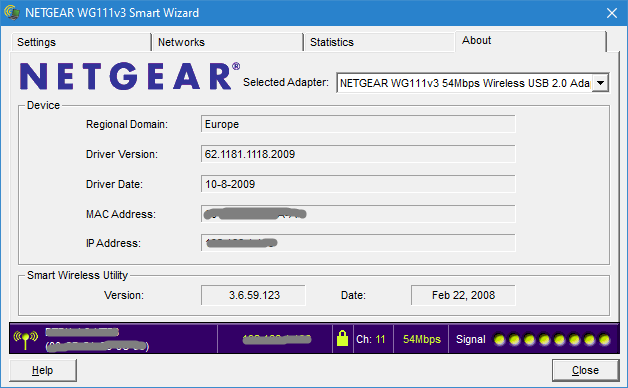This screenshot has width=628, height=388.
Task: Click the 'Date:' label
Action: coord(353,296)
